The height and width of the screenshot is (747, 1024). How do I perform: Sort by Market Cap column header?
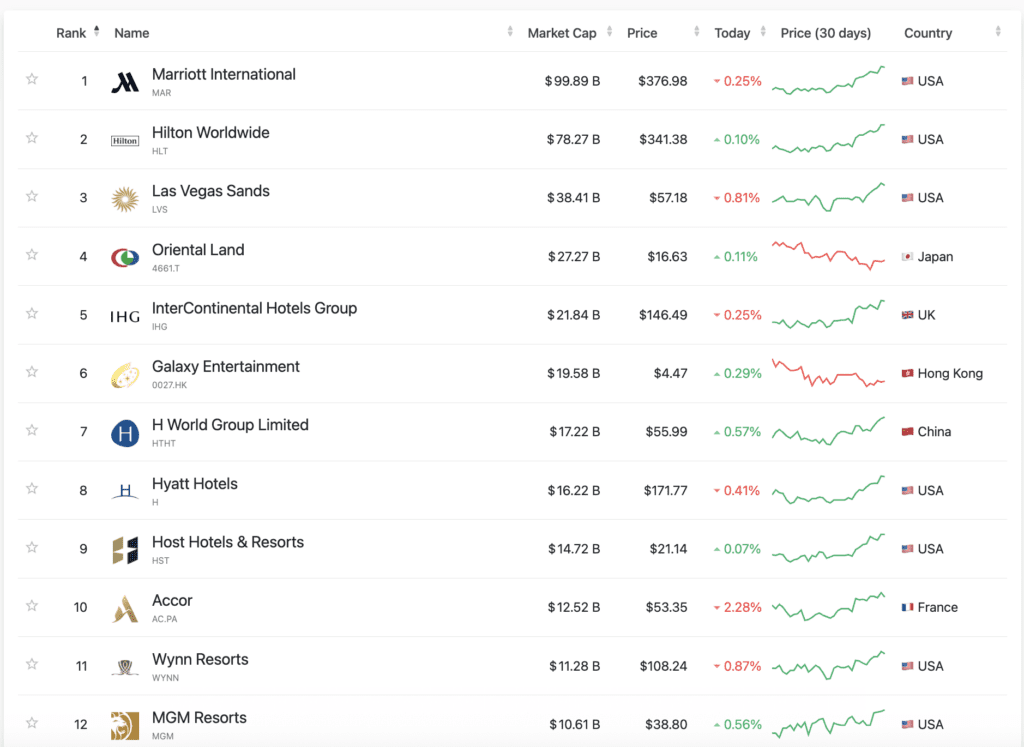click(x=561, y=33)
